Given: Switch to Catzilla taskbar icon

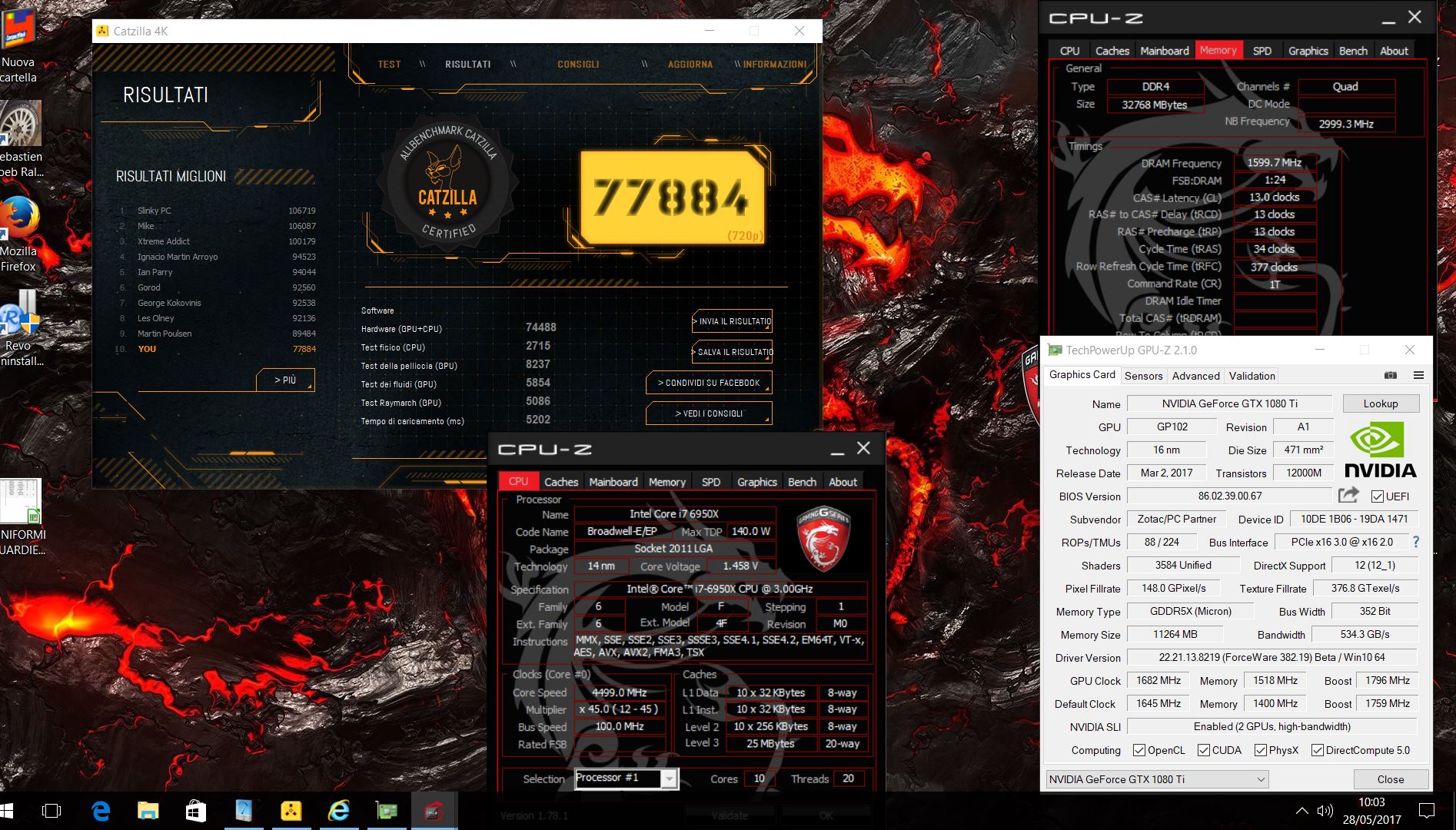Looking at the screenshot, I should tap(291, 811).
